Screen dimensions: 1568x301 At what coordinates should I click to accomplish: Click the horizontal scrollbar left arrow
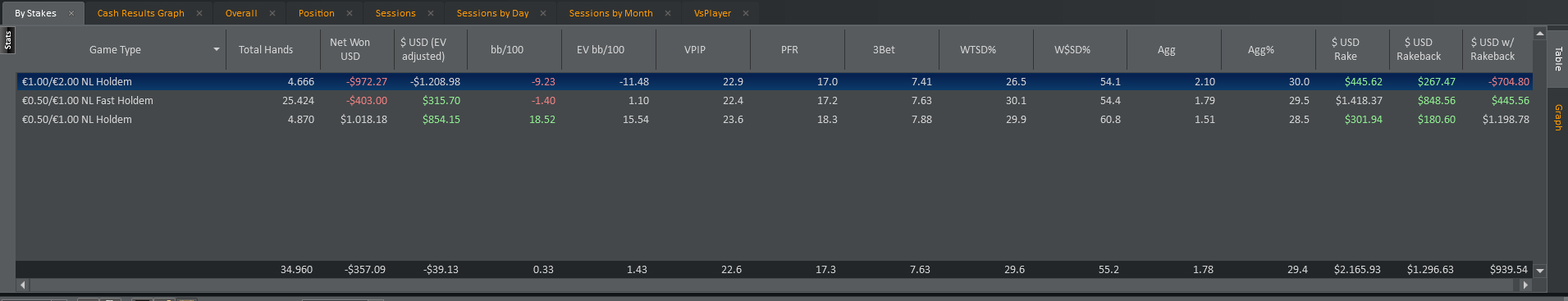click(x=22, y=285)
